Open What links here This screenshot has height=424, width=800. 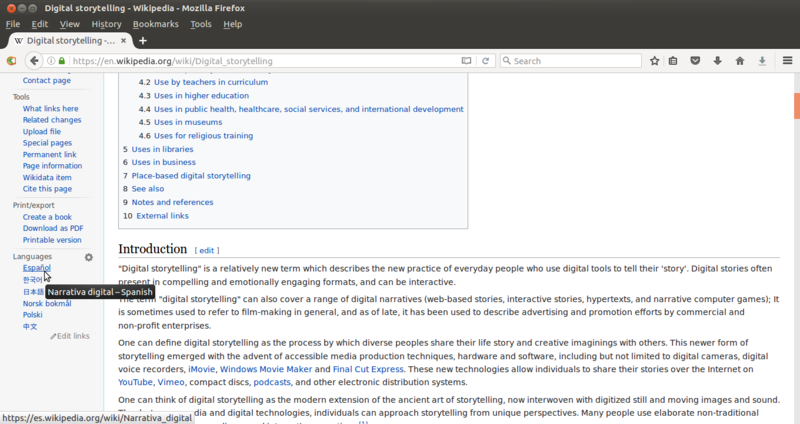[x=51, y=108]
